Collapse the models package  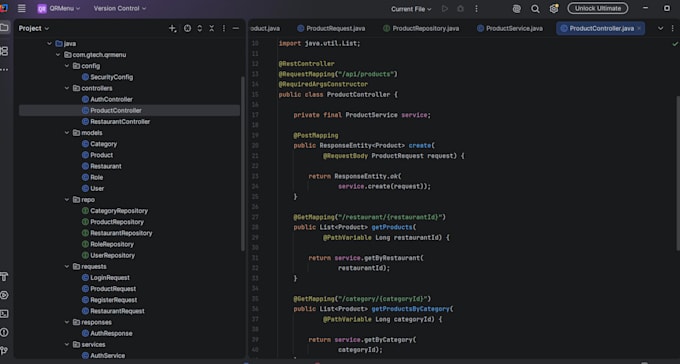point(67,133)
